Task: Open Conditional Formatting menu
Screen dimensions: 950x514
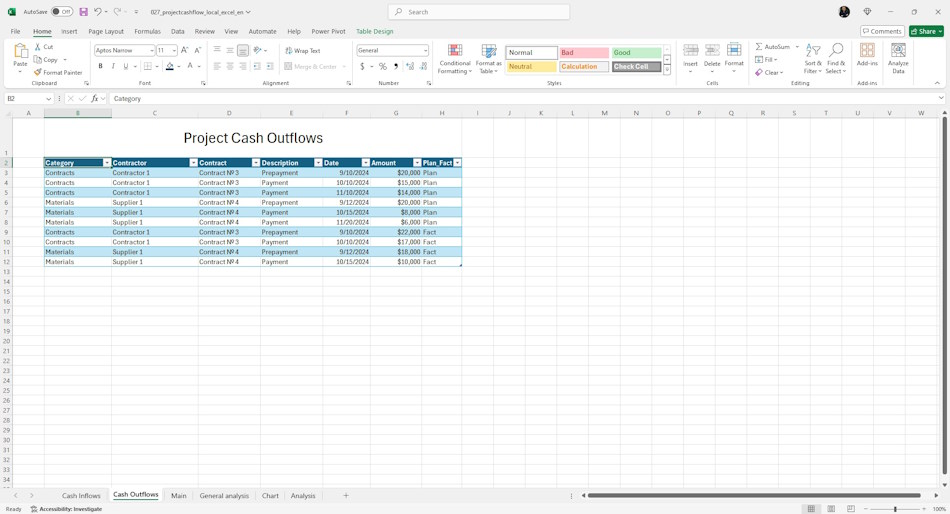Action: pos(455,59)
